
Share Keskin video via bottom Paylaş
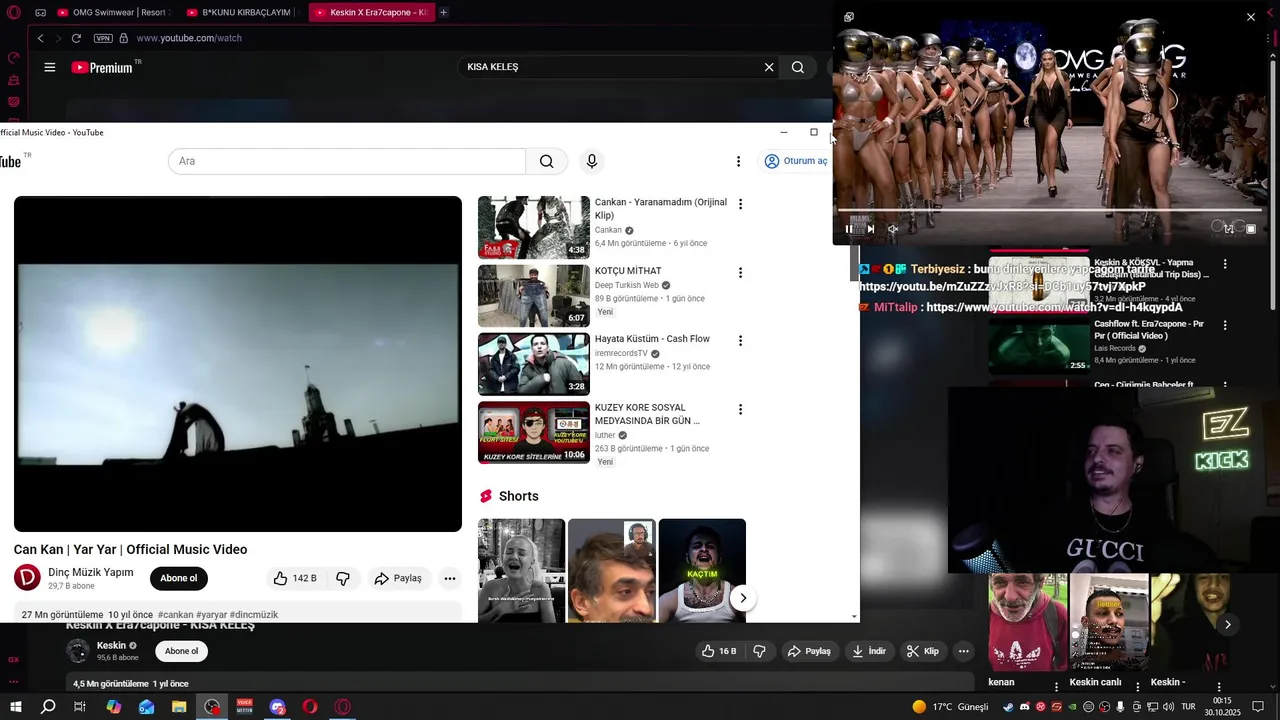[809, 651]
